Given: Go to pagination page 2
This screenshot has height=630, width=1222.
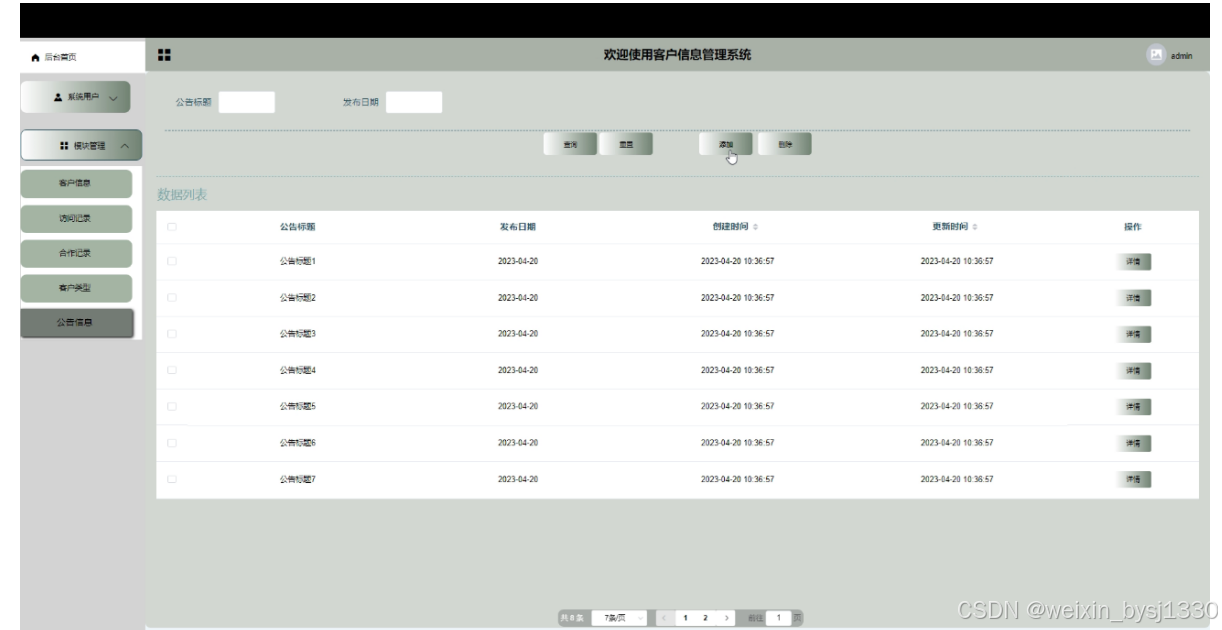Looking at the screenshot, I should 705,619.
